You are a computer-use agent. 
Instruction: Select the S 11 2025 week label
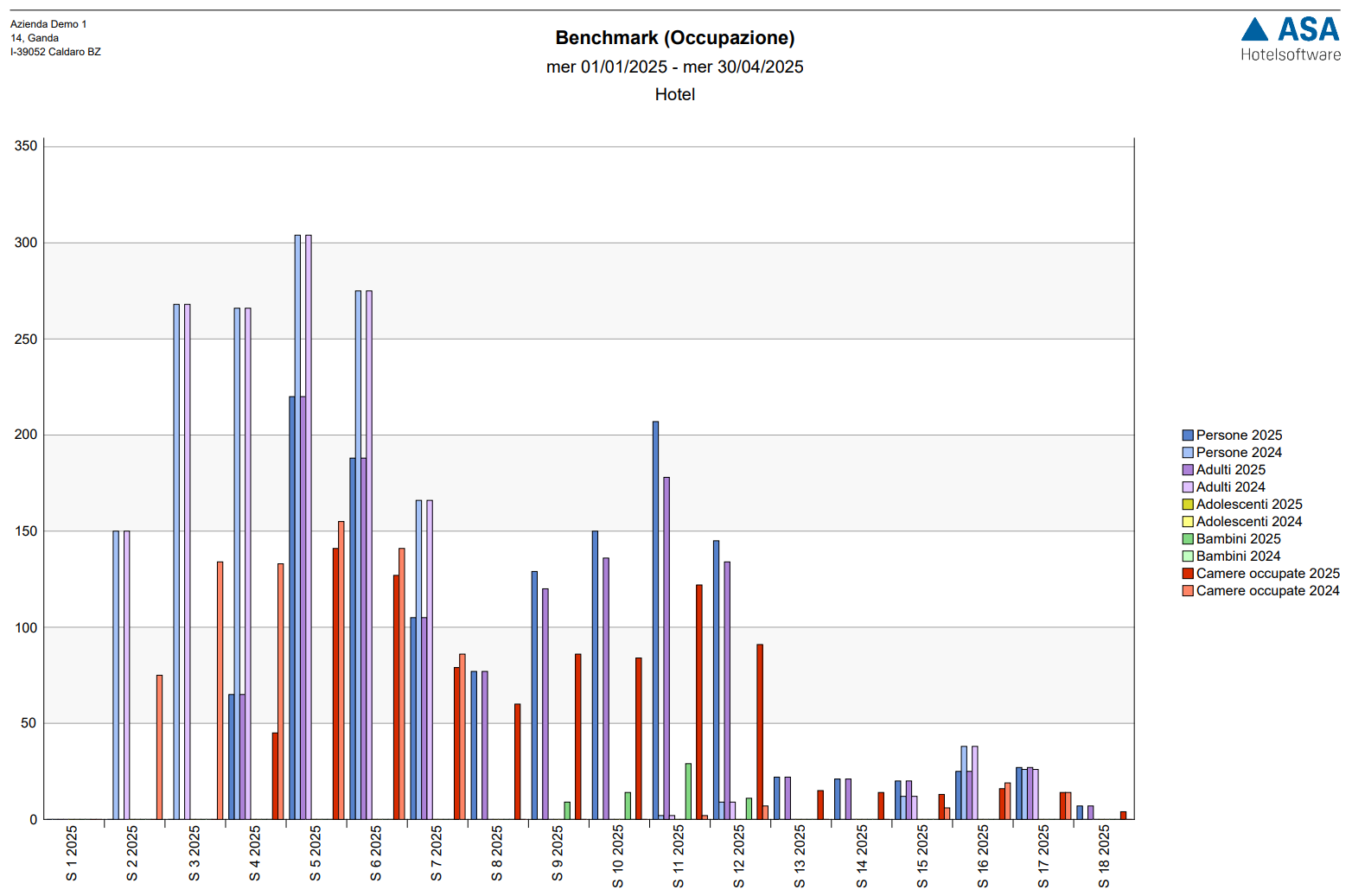point(679,855)
